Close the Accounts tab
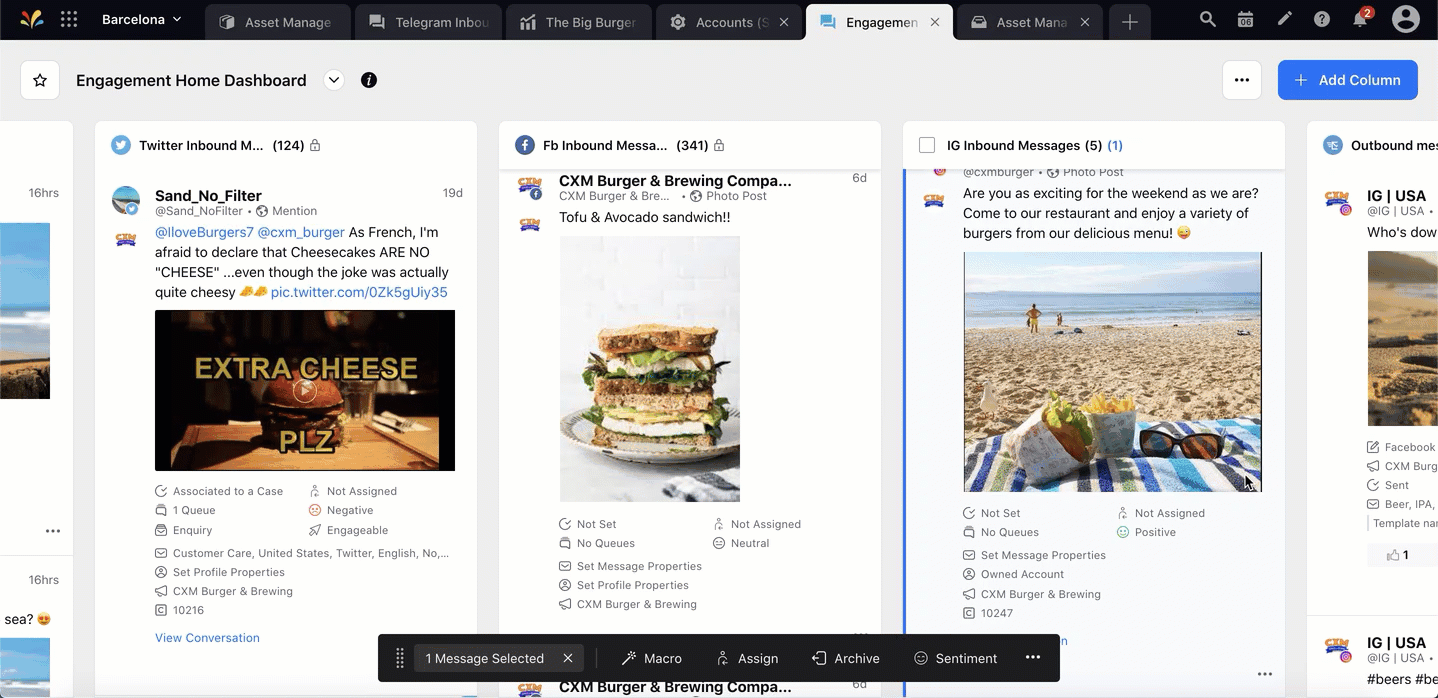This screenshot has width=1438, height=698. [x=784, y=22]
